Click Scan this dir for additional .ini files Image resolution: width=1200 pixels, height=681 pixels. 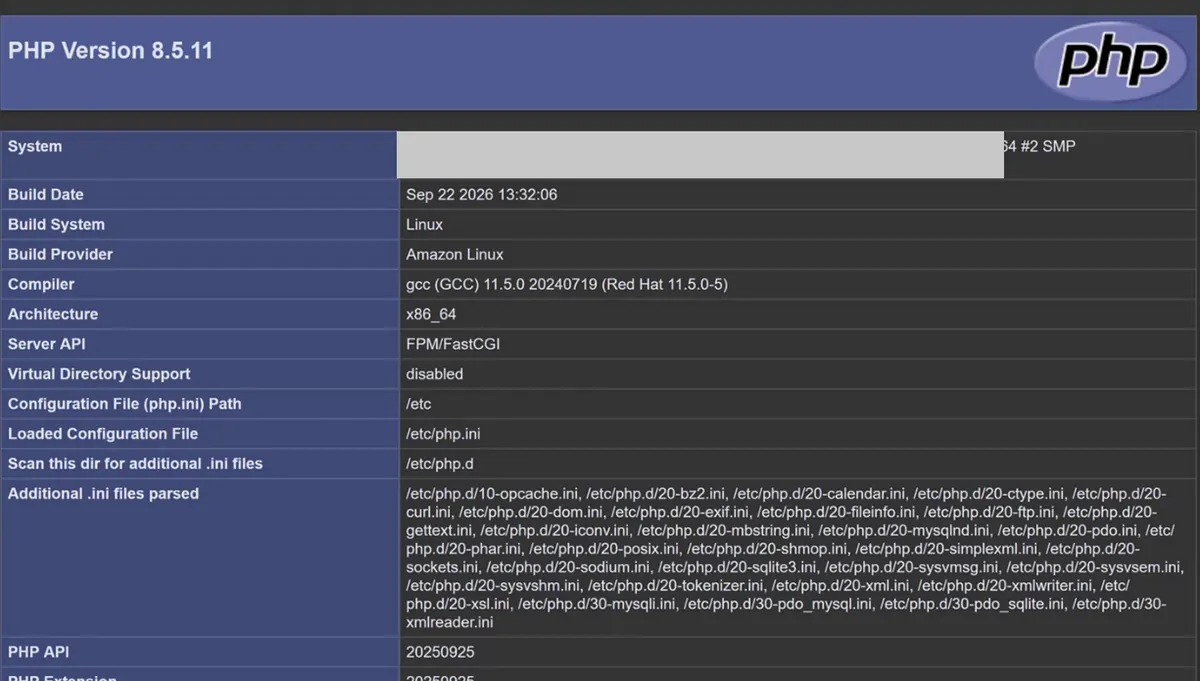(135, 464)
